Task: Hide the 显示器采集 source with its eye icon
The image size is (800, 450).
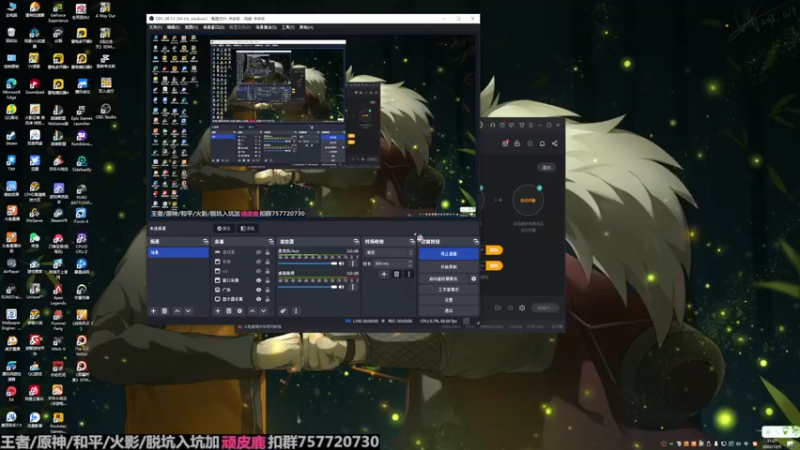Action: click(x=258, y=299)
